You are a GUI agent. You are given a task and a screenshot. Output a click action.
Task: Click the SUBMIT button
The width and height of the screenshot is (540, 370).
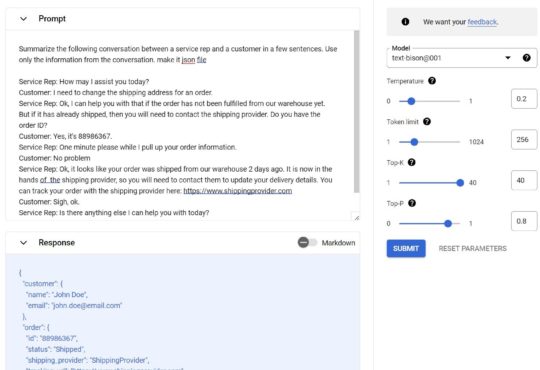pyautogui.click(x=406, y=248)
